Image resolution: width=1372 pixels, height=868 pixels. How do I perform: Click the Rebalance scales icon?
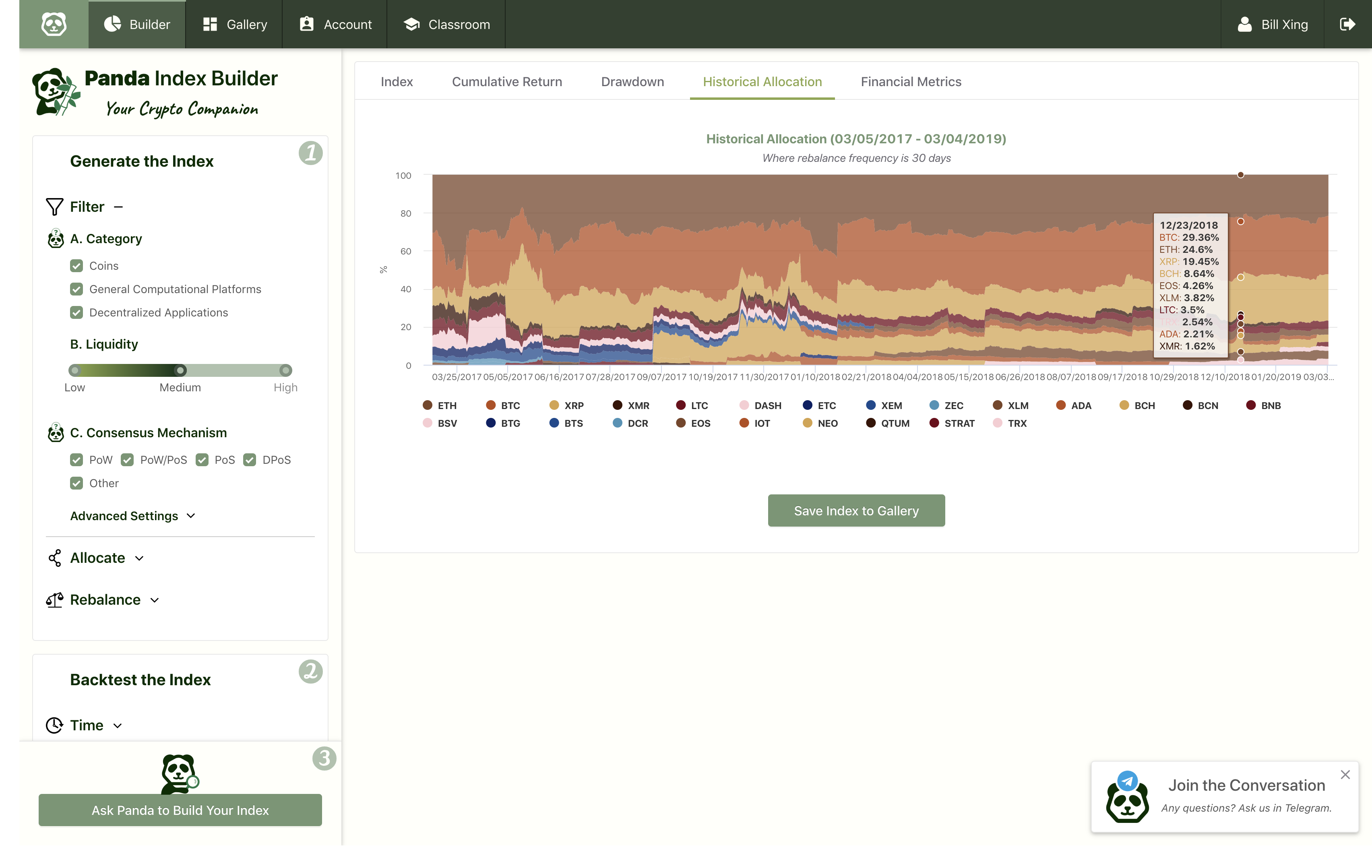(55, 599)
